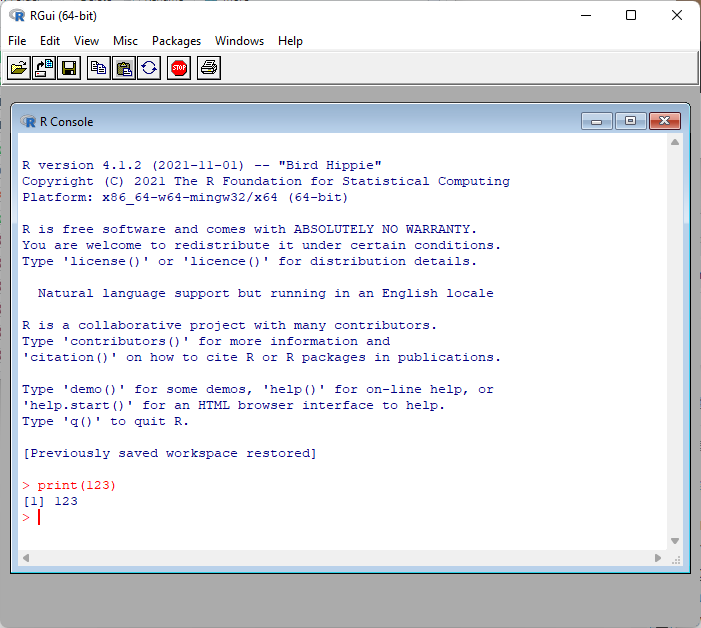This screenshot has width=701, height=628.
Task: Click the Print toolbar icon
Action: [x=209, y=68]
